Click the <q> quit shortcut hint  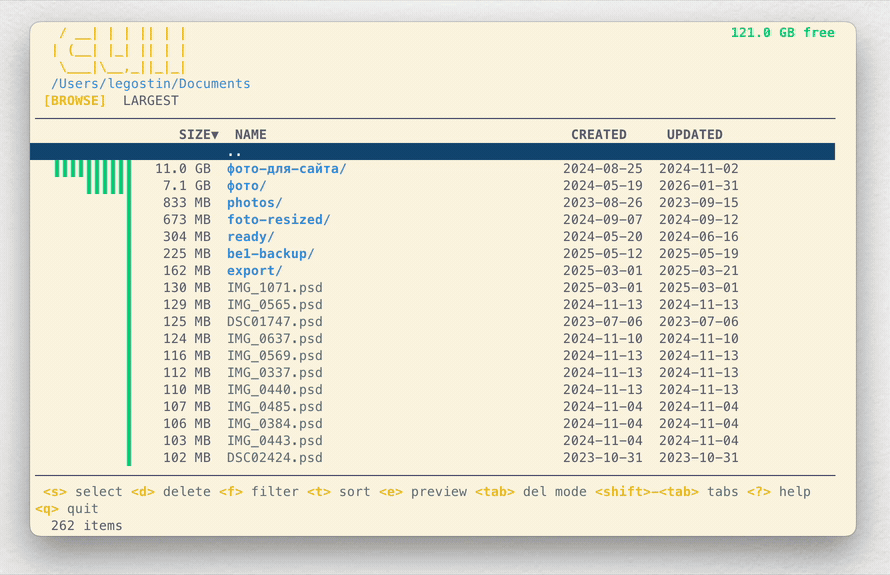(67, 509)
